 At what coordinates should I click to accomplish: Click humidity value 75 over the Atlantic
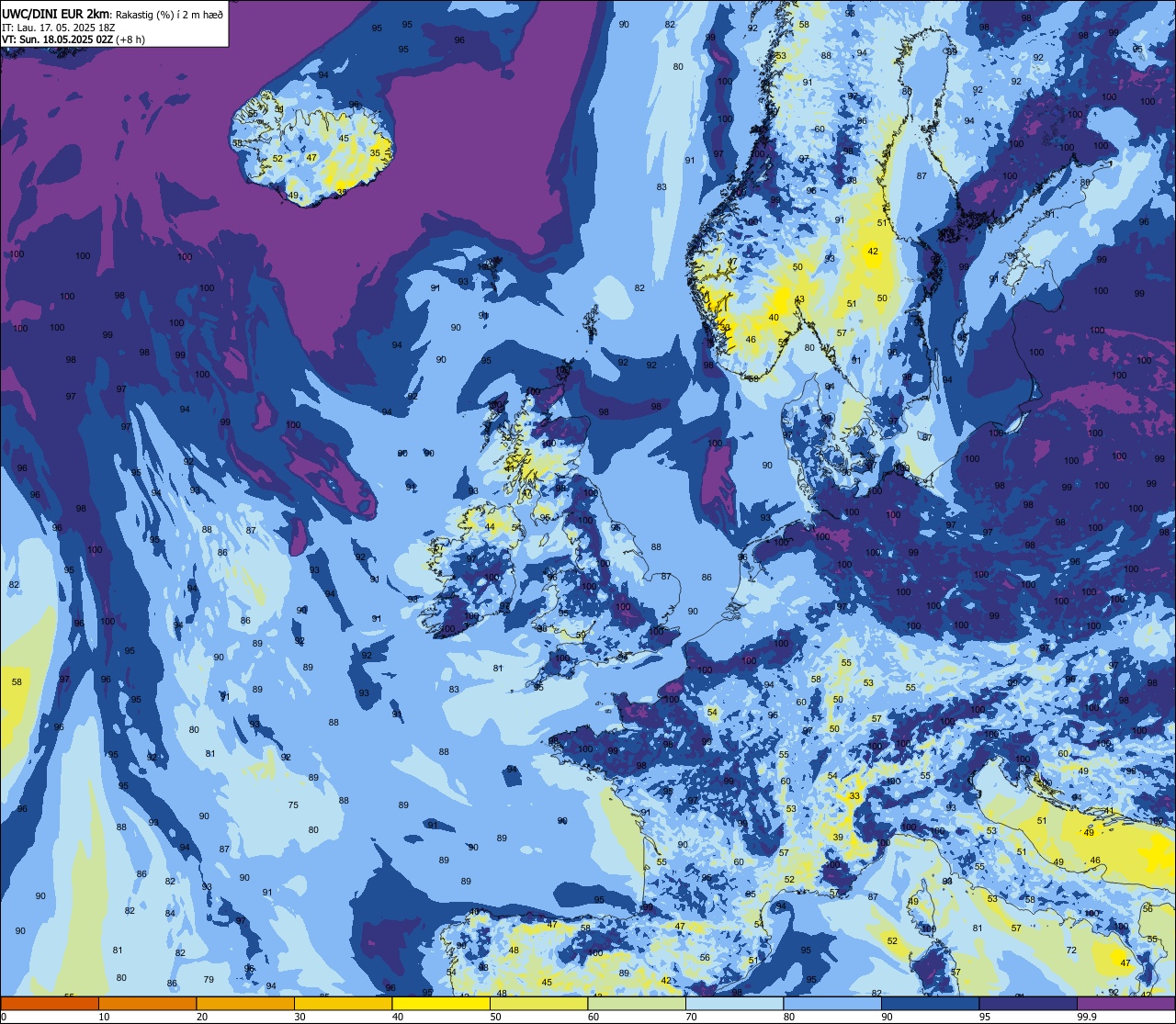pos(293,805)
